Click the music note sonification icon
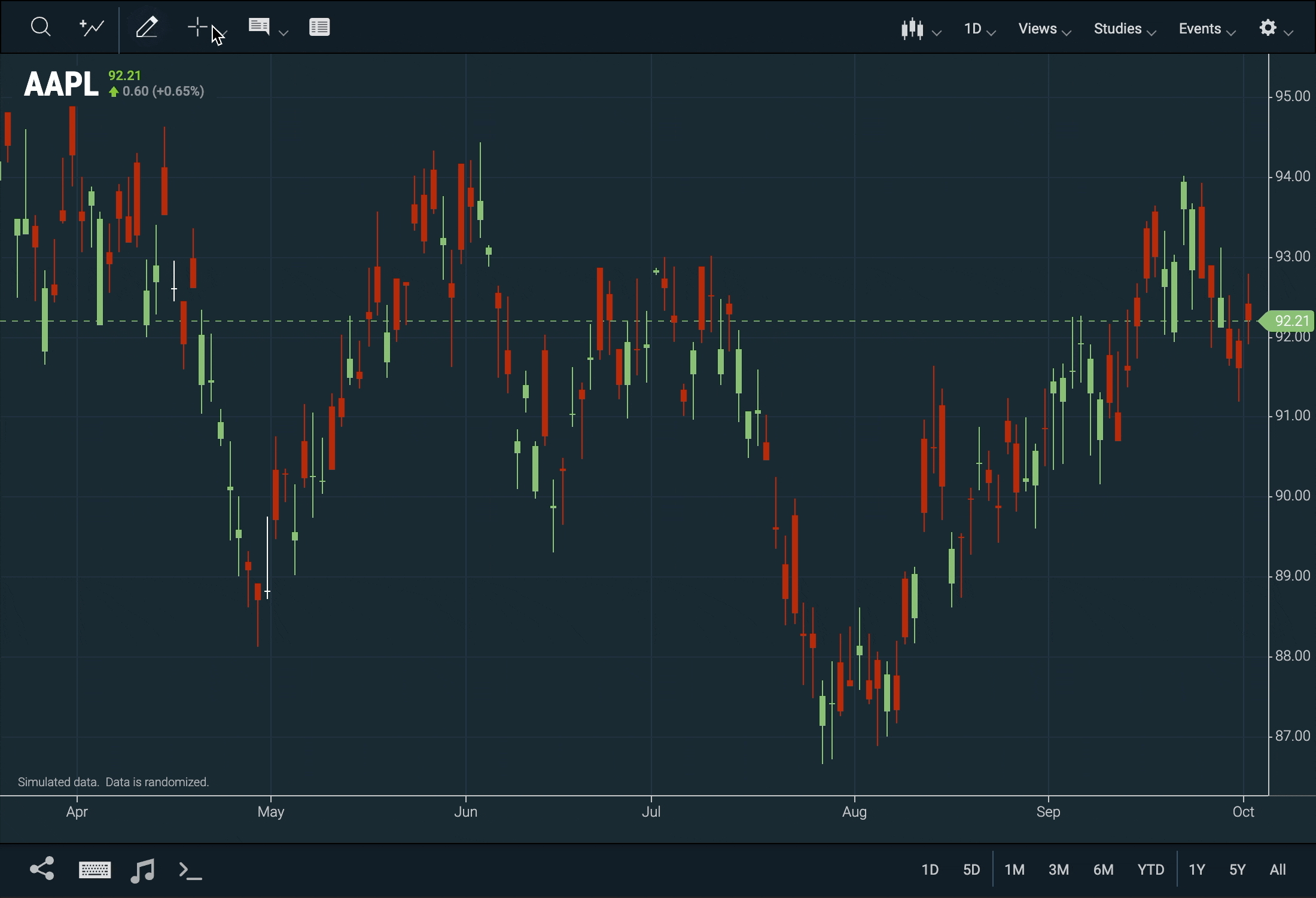 click(142, 870)
